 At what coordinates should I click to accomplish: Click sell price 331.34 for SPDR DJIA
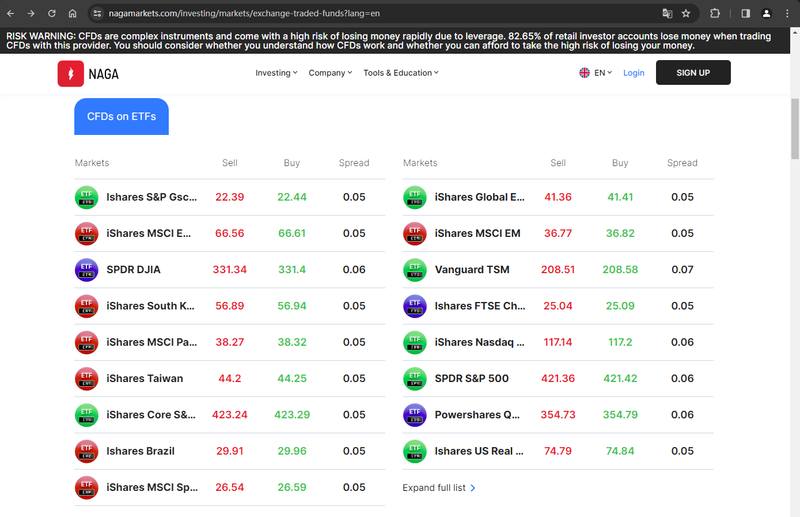click(x=230, y=269)
